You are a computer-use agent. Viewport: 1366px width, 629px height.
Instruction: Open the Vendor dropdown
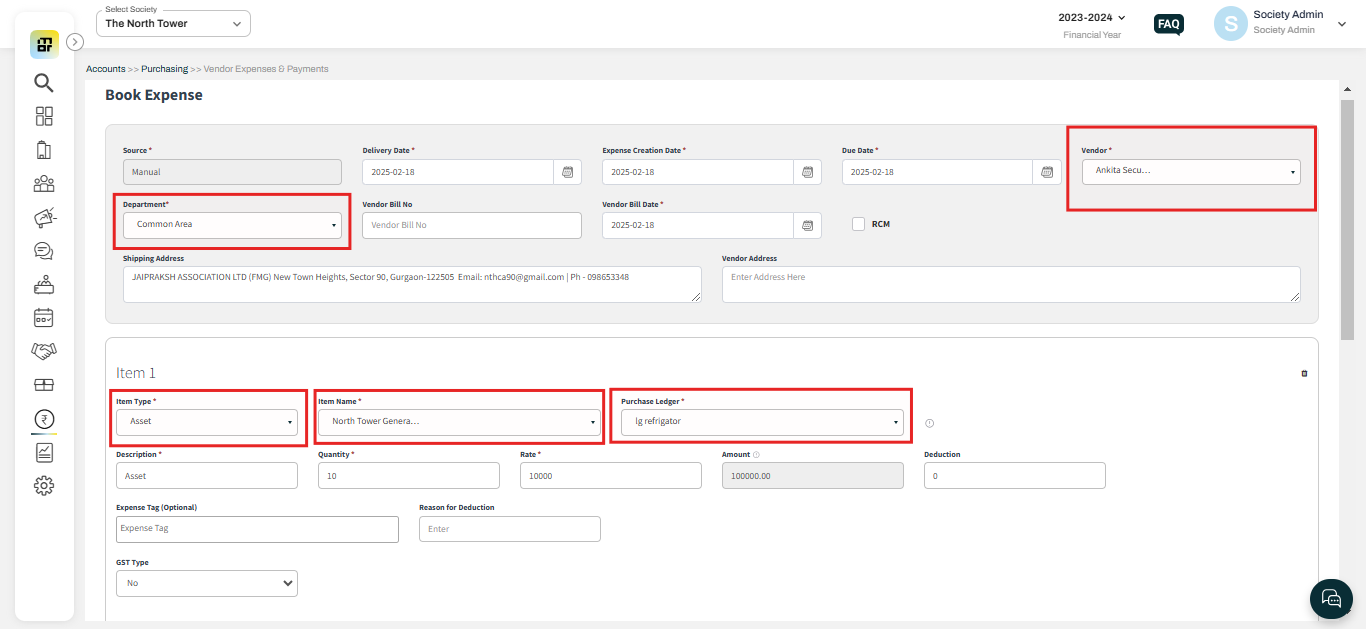click(x=1191, y=171)
